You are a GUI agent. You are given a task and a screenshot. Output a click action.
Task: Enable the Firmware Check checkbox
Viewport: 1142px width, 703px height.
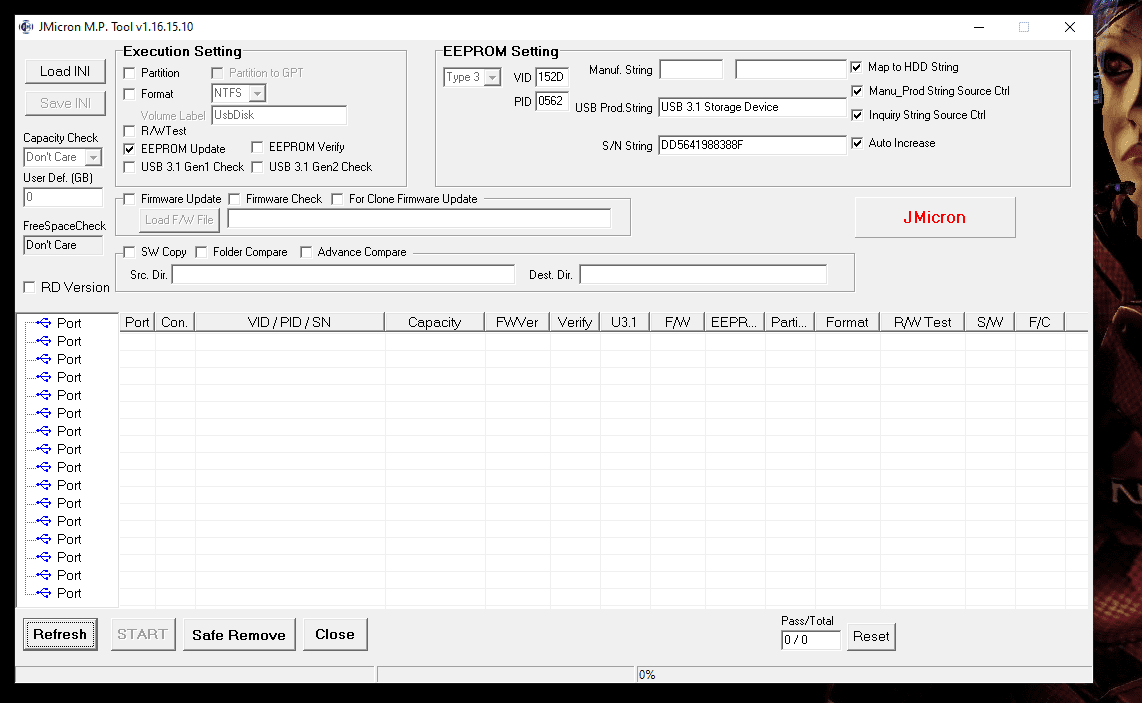(x=235, y=199)
